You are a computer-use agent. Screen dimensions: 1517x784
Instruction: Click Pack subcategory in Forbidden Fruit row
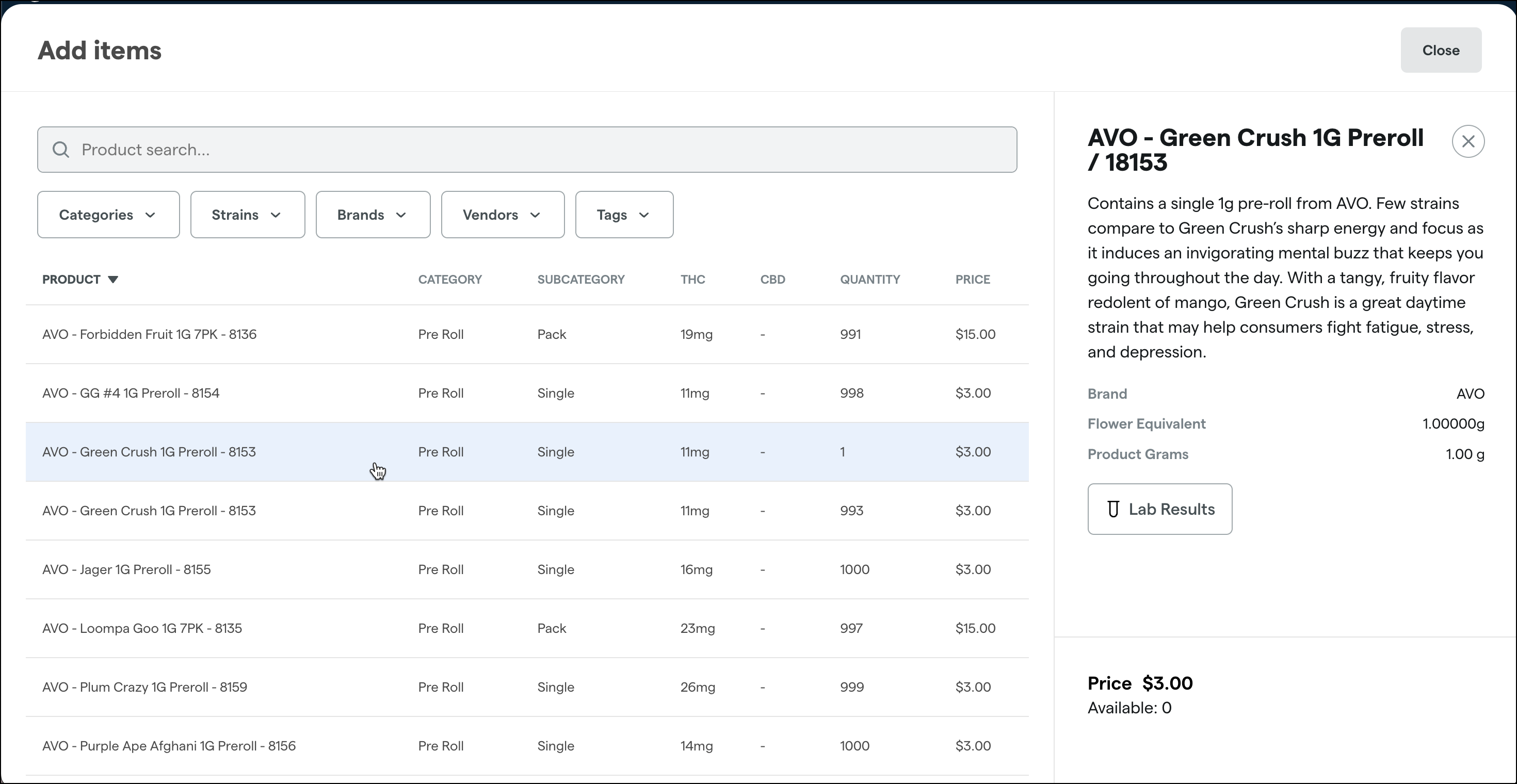tap(551, 334)
